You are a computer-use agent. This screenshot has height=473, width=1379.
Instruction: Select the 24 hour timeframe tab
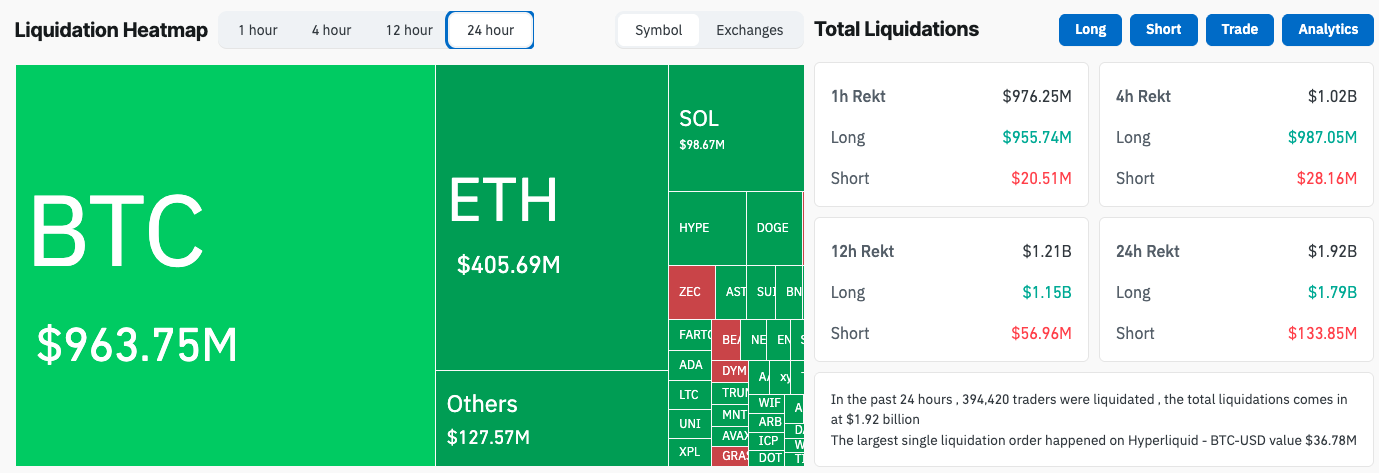(490, 30)
